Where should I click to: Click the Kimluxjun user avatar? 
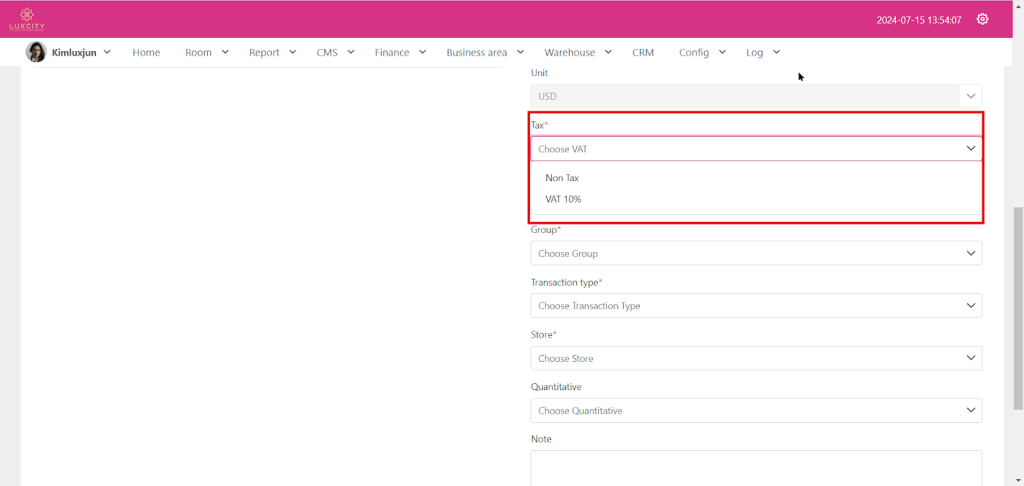(36, 52)
